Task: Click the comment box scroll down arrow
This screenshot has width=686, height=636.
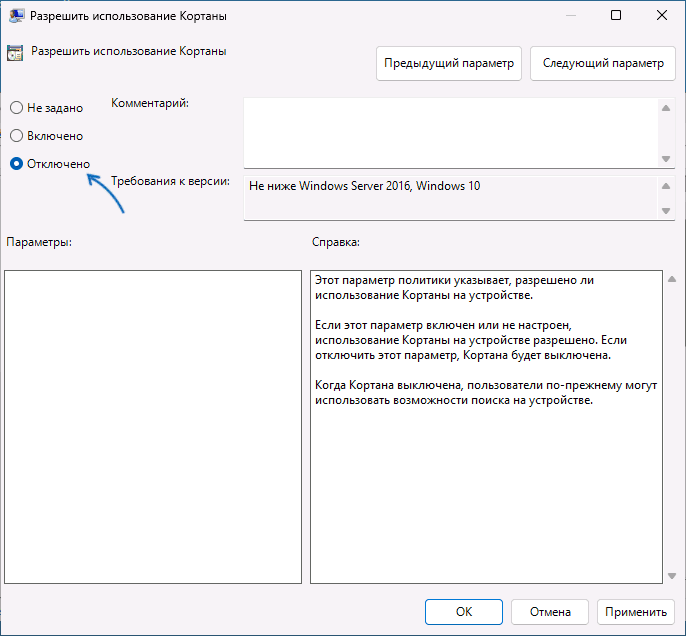Action: (x=666, y=159)
